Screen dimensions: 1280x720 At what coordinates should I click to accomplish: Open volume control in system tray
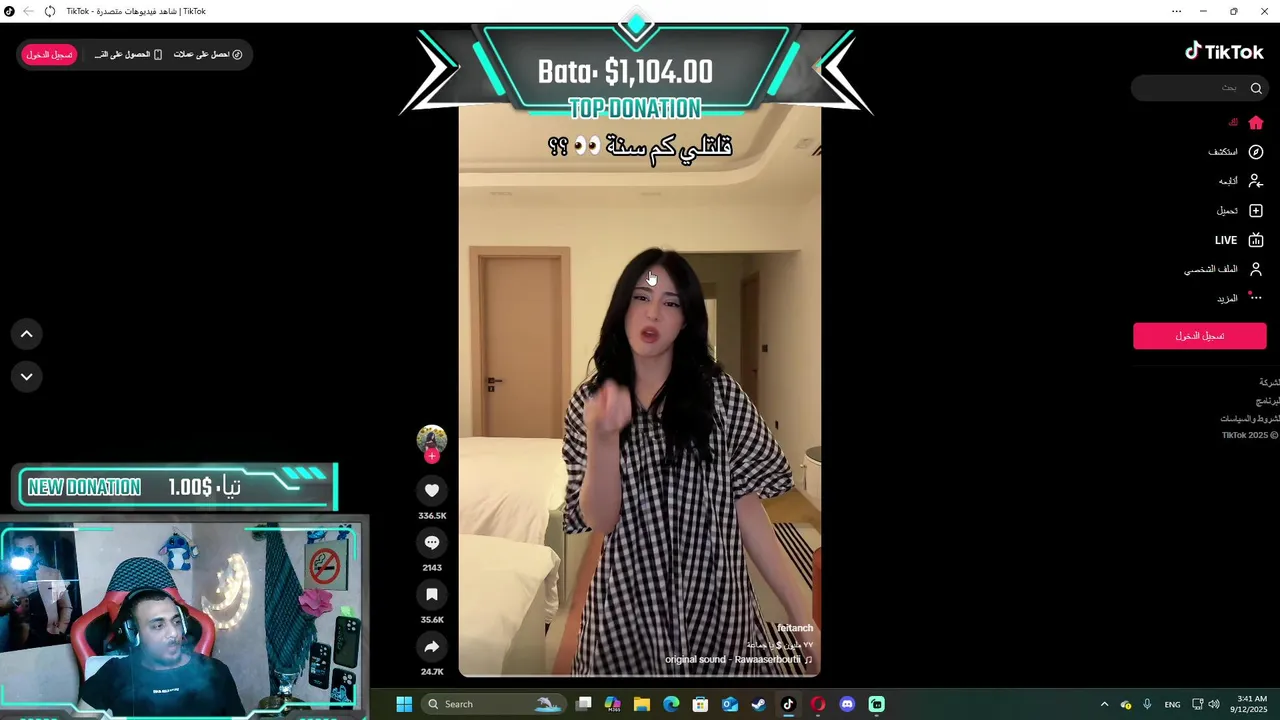coord(1214,704)
